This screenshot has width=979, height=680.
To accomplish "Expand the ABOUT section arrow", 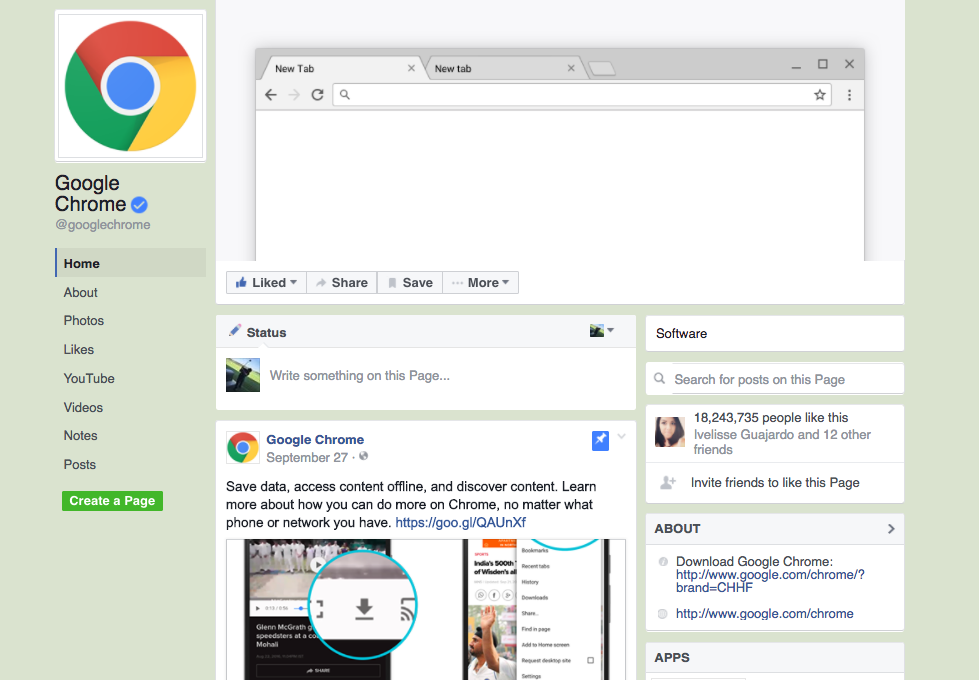I will point(891,529).
